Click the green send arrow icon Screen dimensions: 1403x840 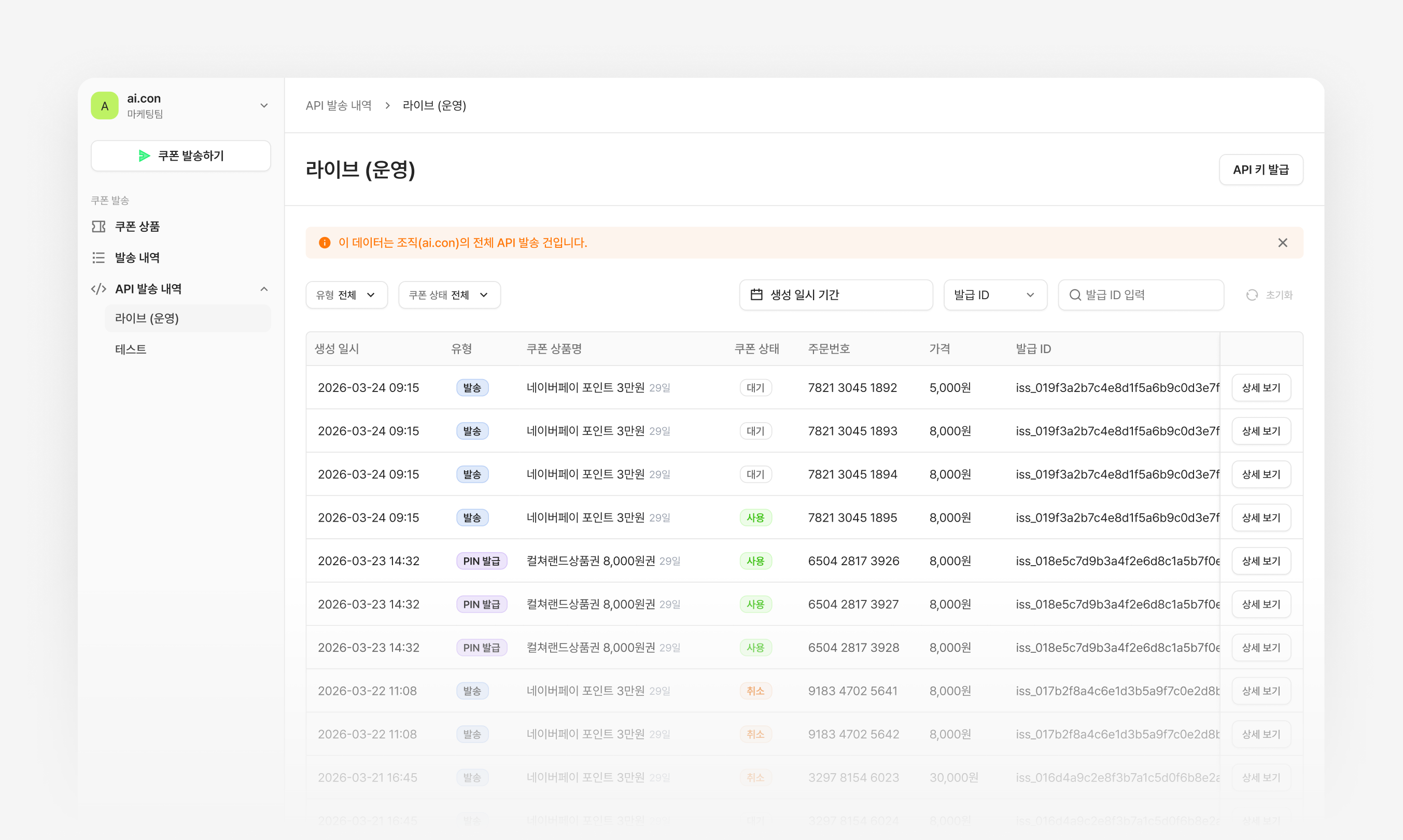pyautogui.click(x=144, y=156)
